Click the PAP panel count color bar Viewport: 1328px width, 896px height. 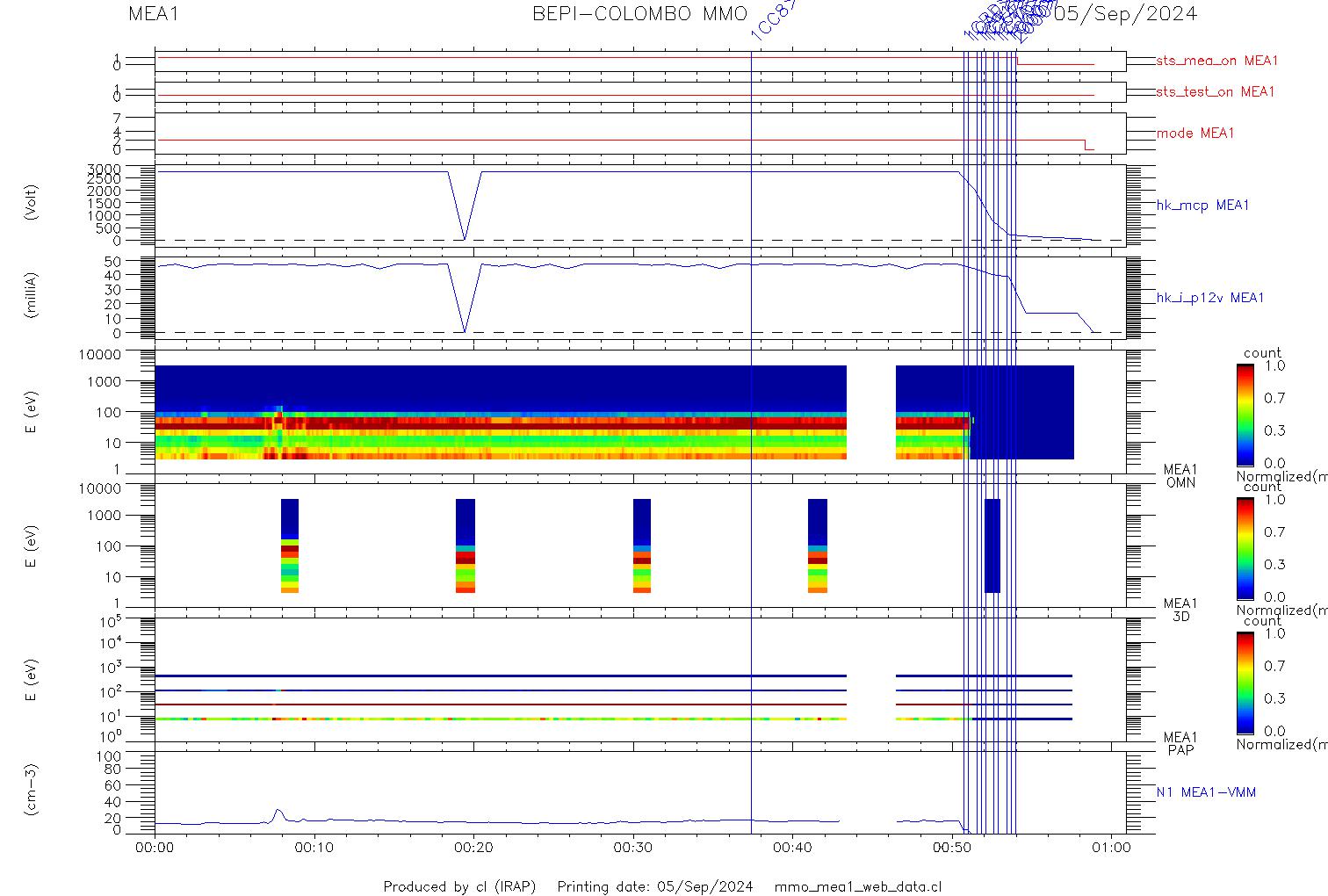(1245, 682)
